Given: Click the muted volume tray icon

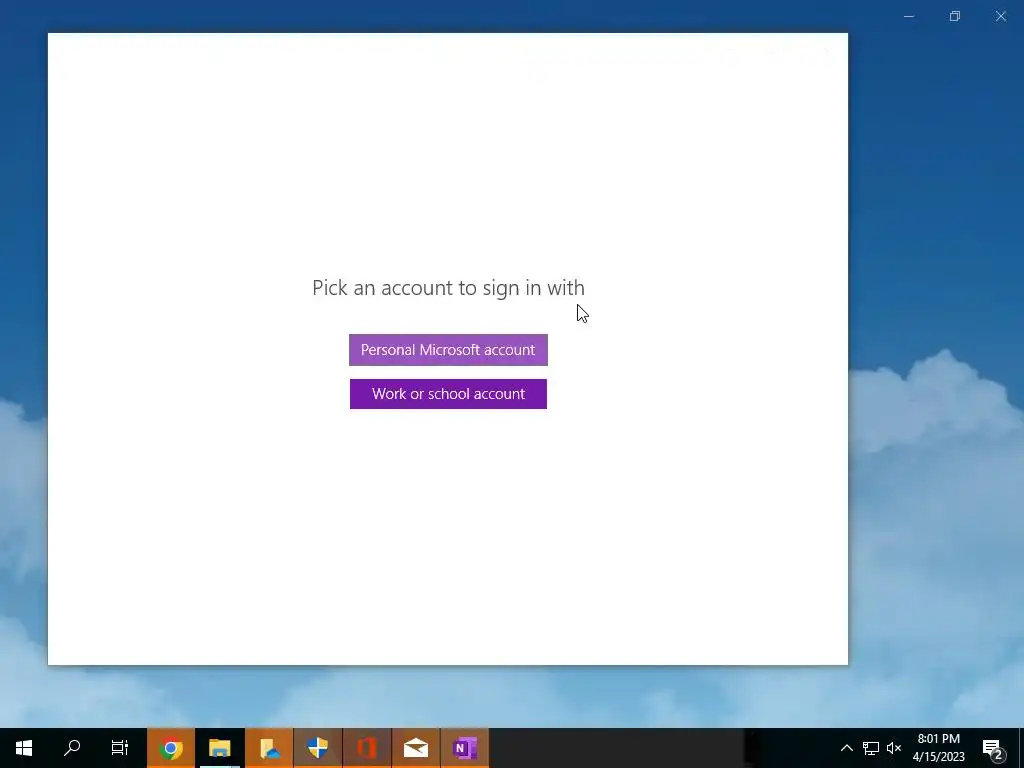Looking at the screenshot, I should point(894,748).
